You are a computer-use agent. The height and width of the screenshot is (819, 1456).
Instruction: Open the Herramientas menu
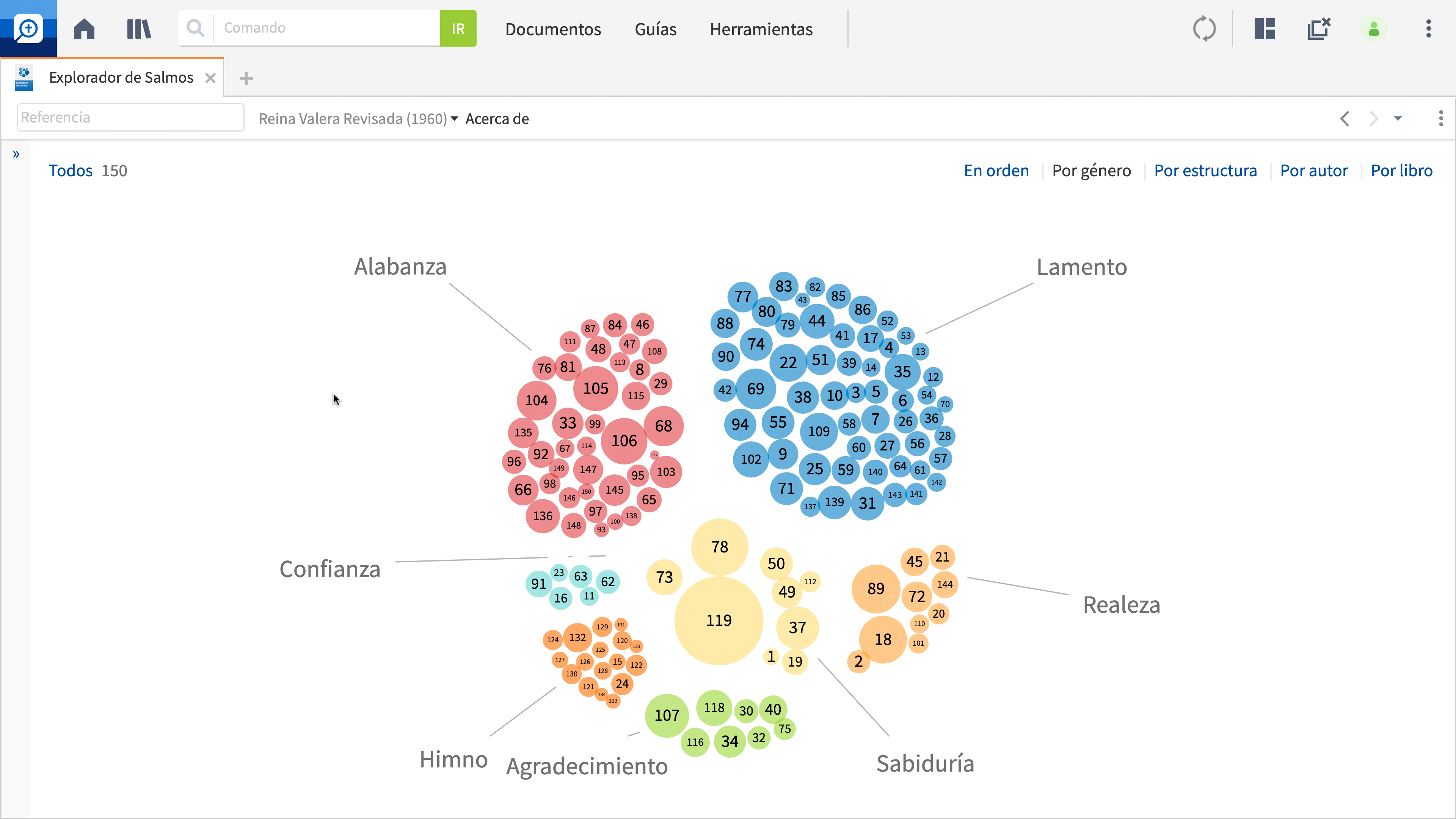pos(761,29)
